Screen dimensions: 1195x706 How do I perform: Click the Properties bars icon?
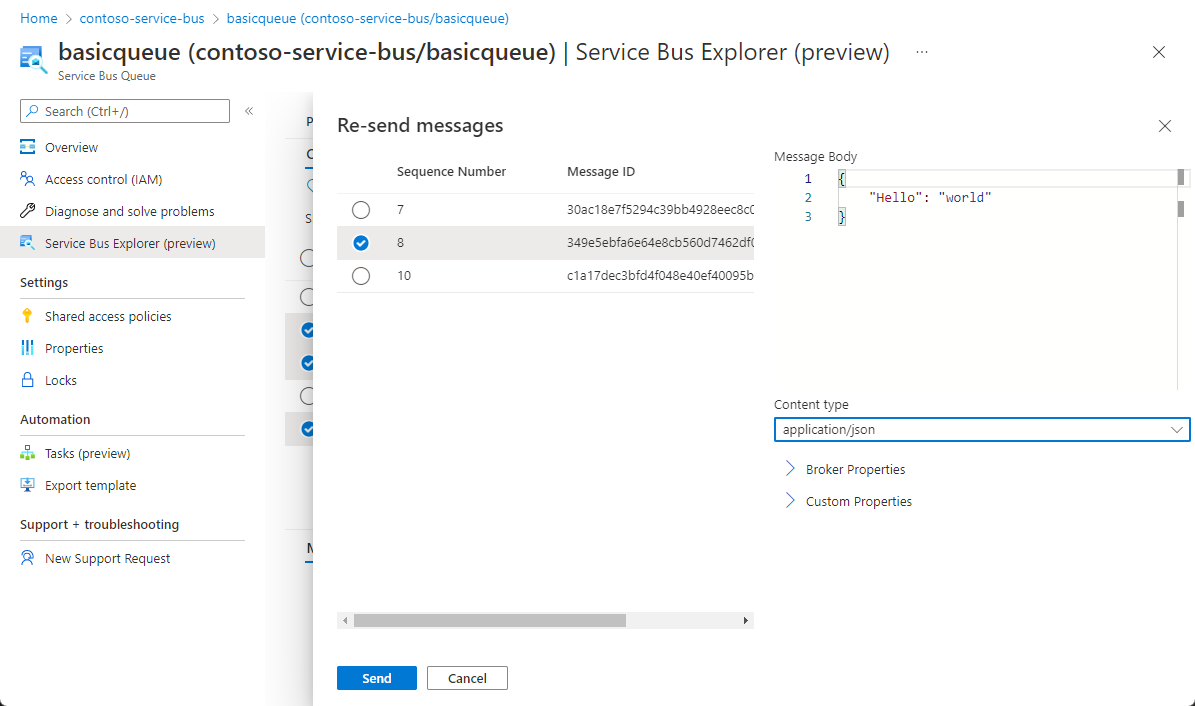pos(28,348)
